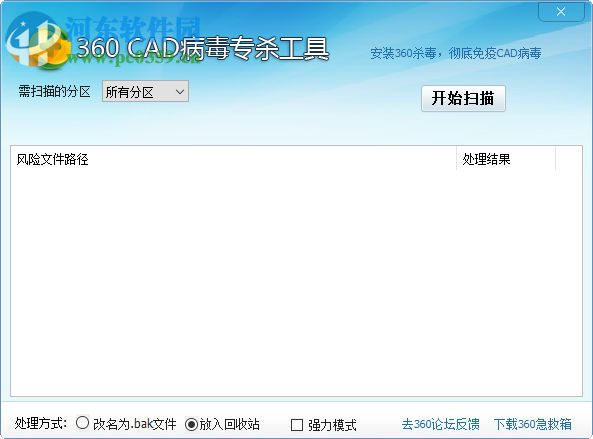The image size is (593, 439).
Task: Open the 所有分区 partition dropdown
Action: click(x=145, y=91)
